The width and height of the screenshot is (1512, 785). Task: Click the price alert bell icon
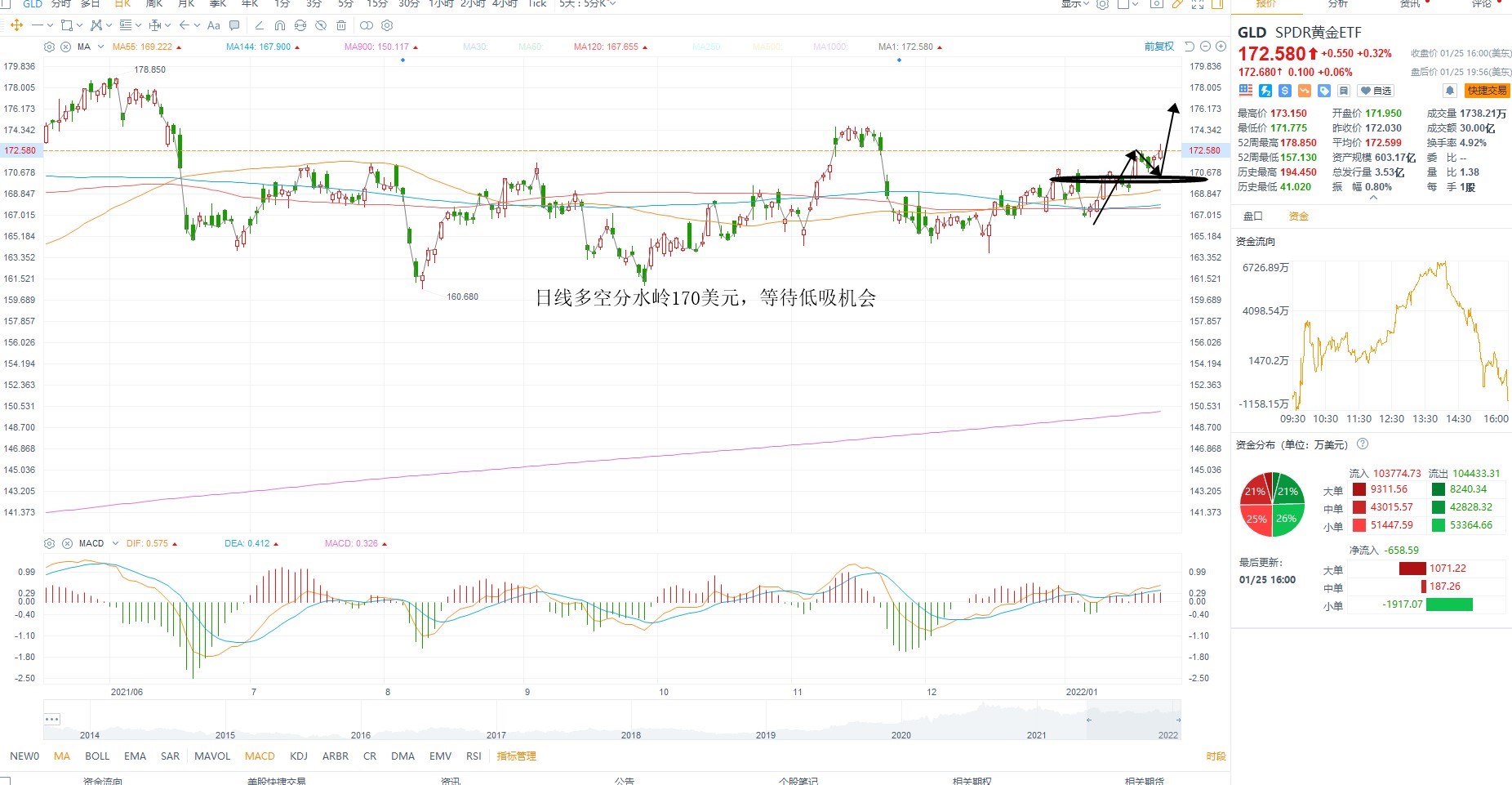pos(1449,91)
